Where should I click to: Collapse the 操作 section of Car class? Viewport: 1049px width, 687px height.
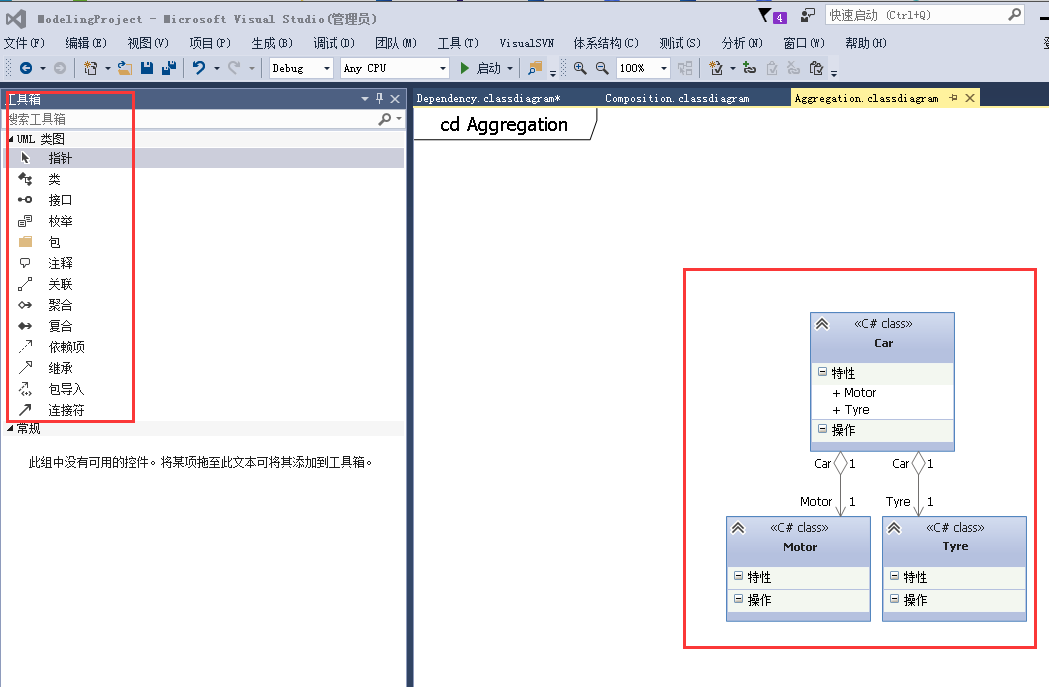(x=822, y=429)
